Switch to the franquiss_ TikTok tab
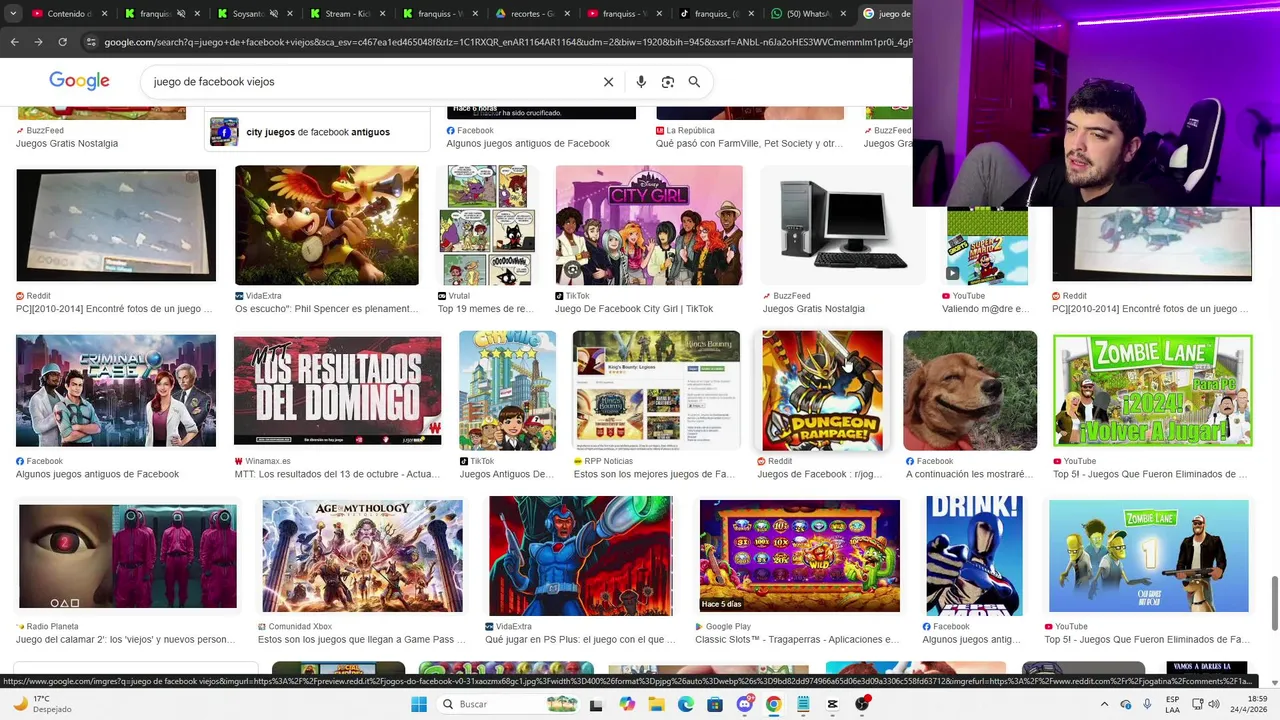This screenshot has height=720, width=1280. pyautogui.click(x=714, y=14)
